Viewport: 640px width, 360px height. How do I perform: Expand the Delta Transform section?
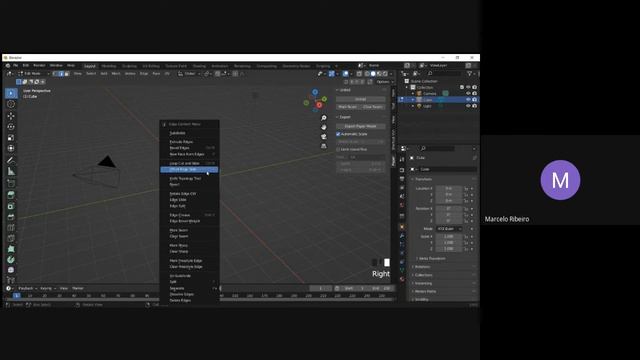tap(432, 259)
